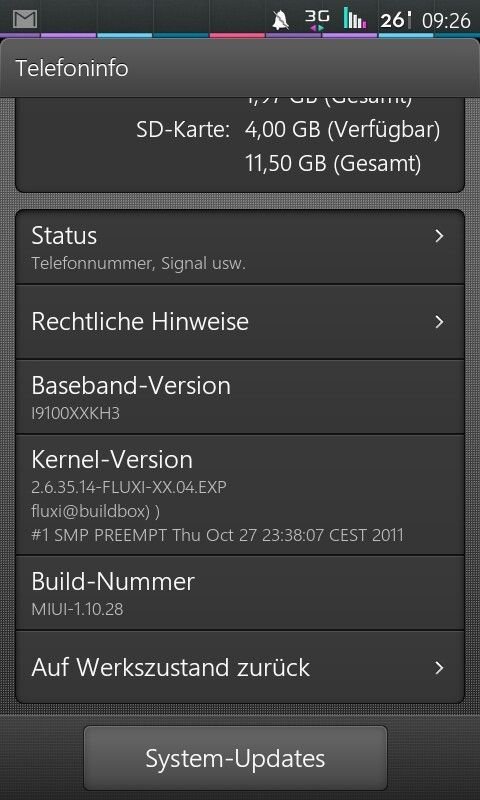This screenshot has height=800, width=480.
Task: Tap the Gmail notification icon
Action: tap(26, 19)
